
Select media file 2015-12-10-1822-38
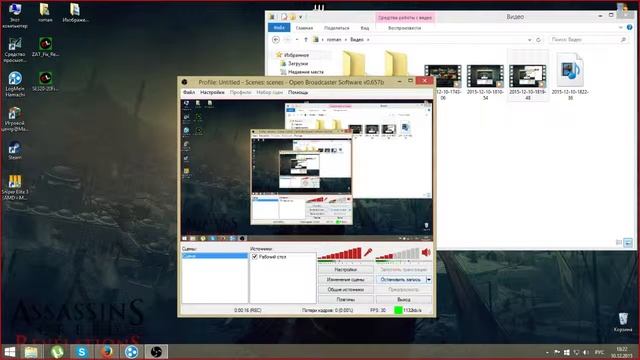tap(570, 76)
